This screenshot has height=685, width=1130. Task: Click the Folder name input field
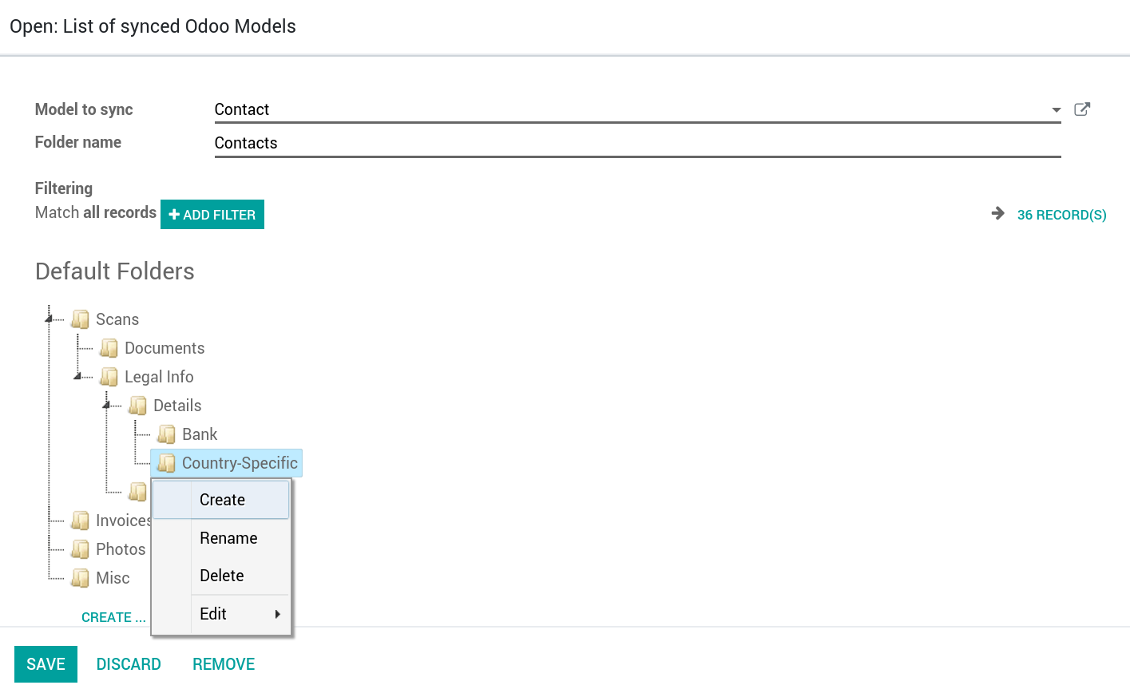[637, 143]
